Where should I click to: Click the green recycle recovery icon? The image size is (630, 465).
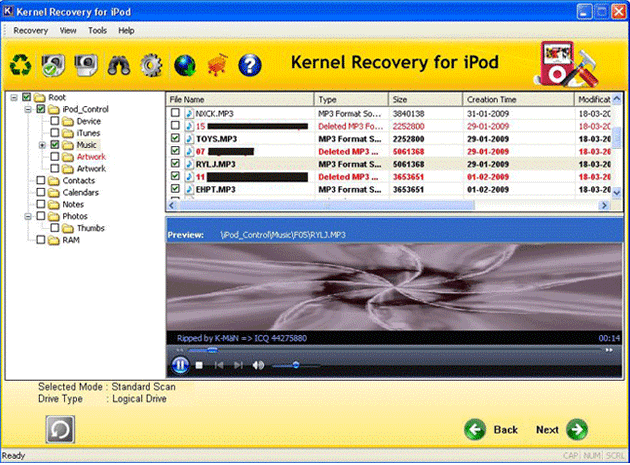click(x=20, y=65)
